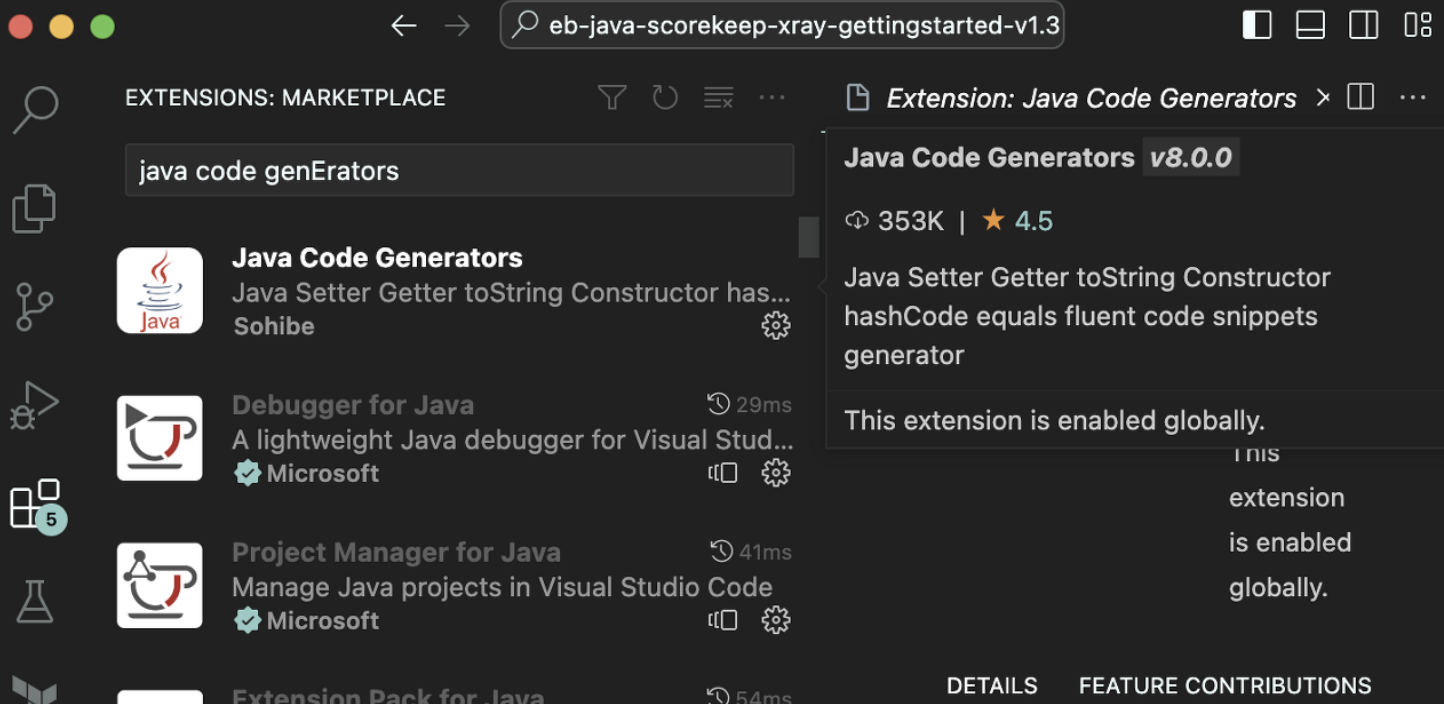Click the sync icon for Debugger for Java
The width and height of the screenshot is (1444, 704).
click(723, 472)
